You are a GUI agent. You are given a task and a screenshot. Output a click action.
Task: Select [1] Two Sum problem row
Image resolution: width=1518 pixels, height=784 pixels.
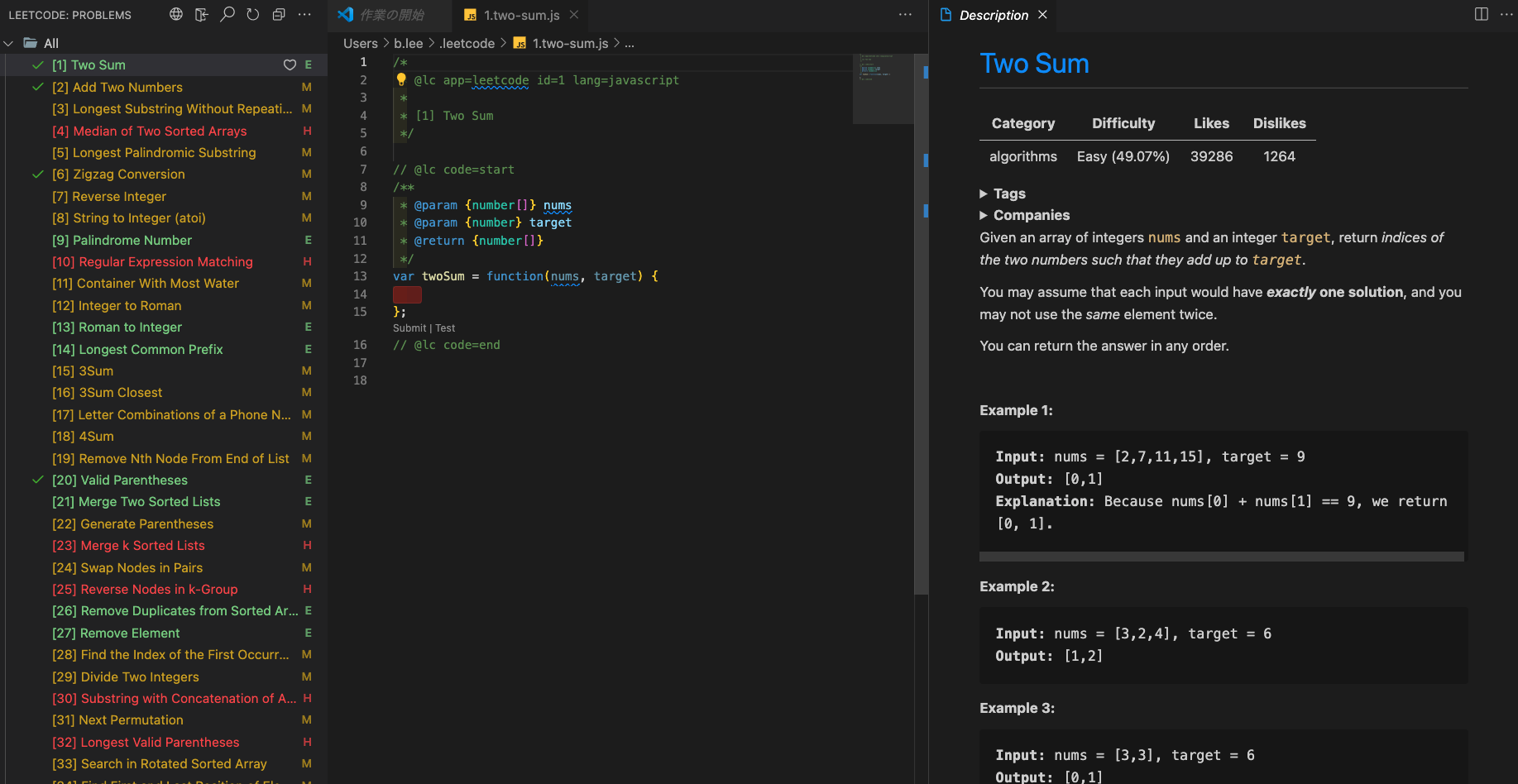165,65
